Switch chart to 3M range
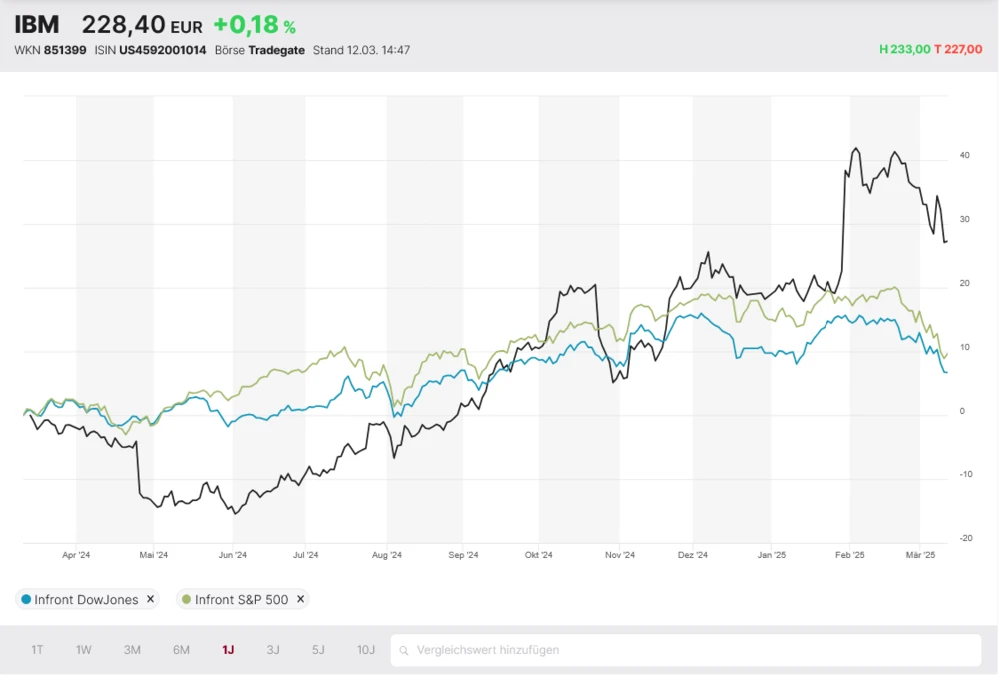Viewport: 1000px width, 677px height. (x=132, y=650)
